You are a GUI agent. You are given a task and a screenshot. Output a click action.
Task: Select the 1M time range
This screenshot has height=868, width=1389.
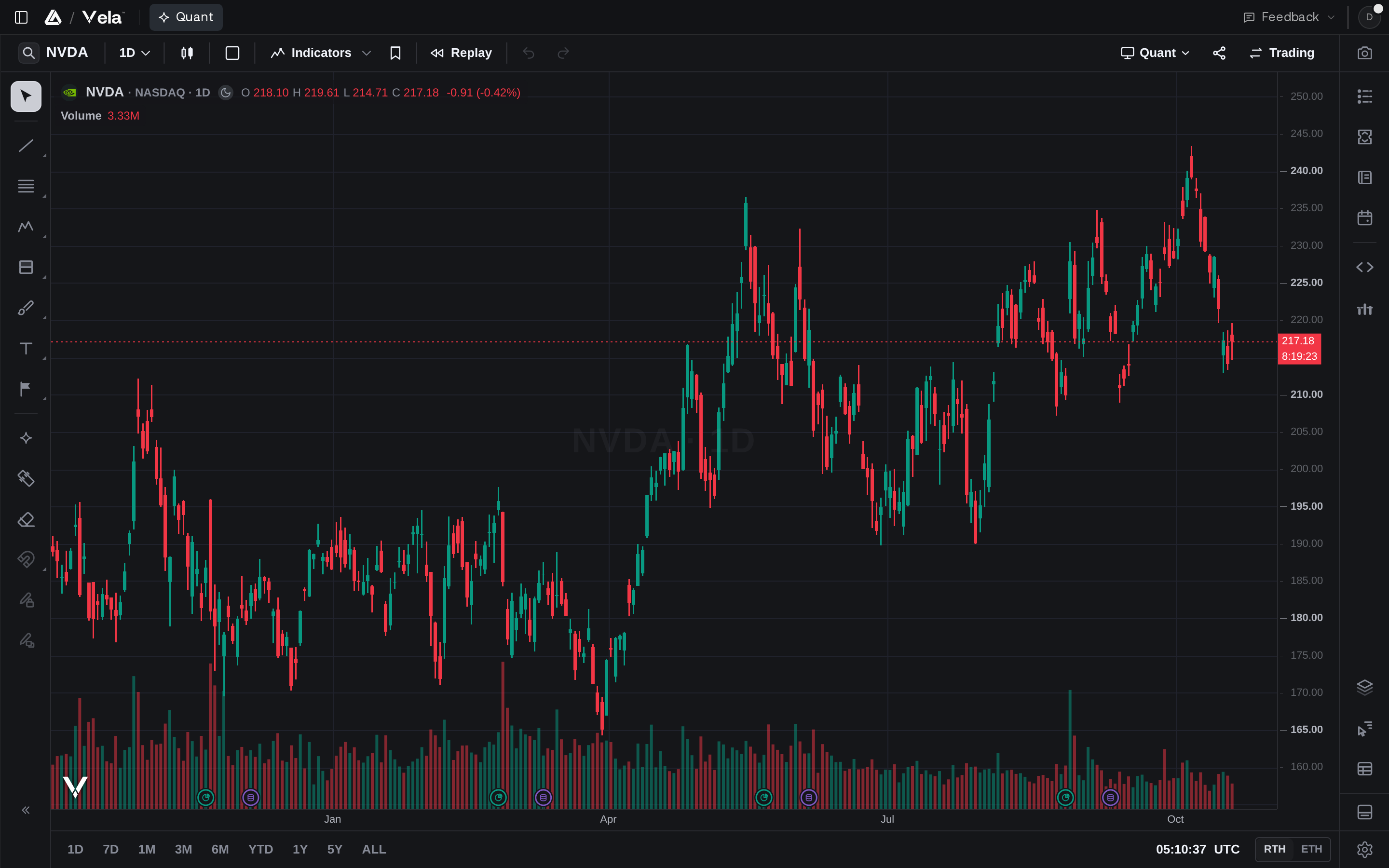coord(147,849)
